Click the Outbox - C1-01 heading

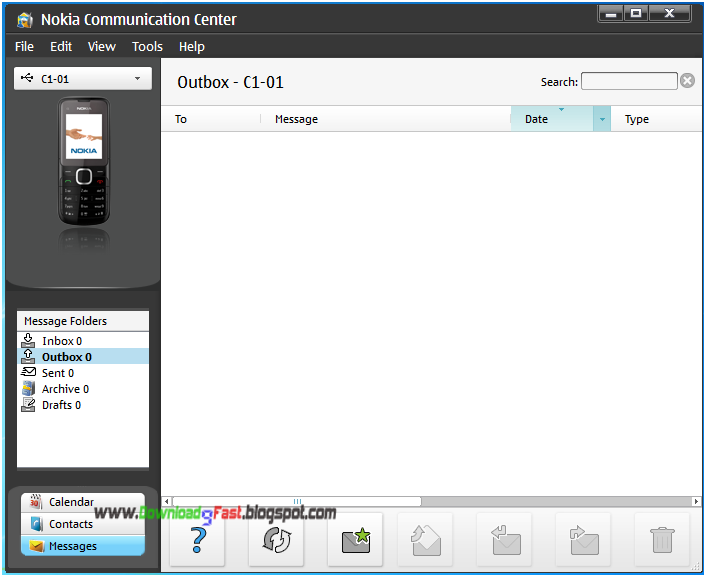230,82
